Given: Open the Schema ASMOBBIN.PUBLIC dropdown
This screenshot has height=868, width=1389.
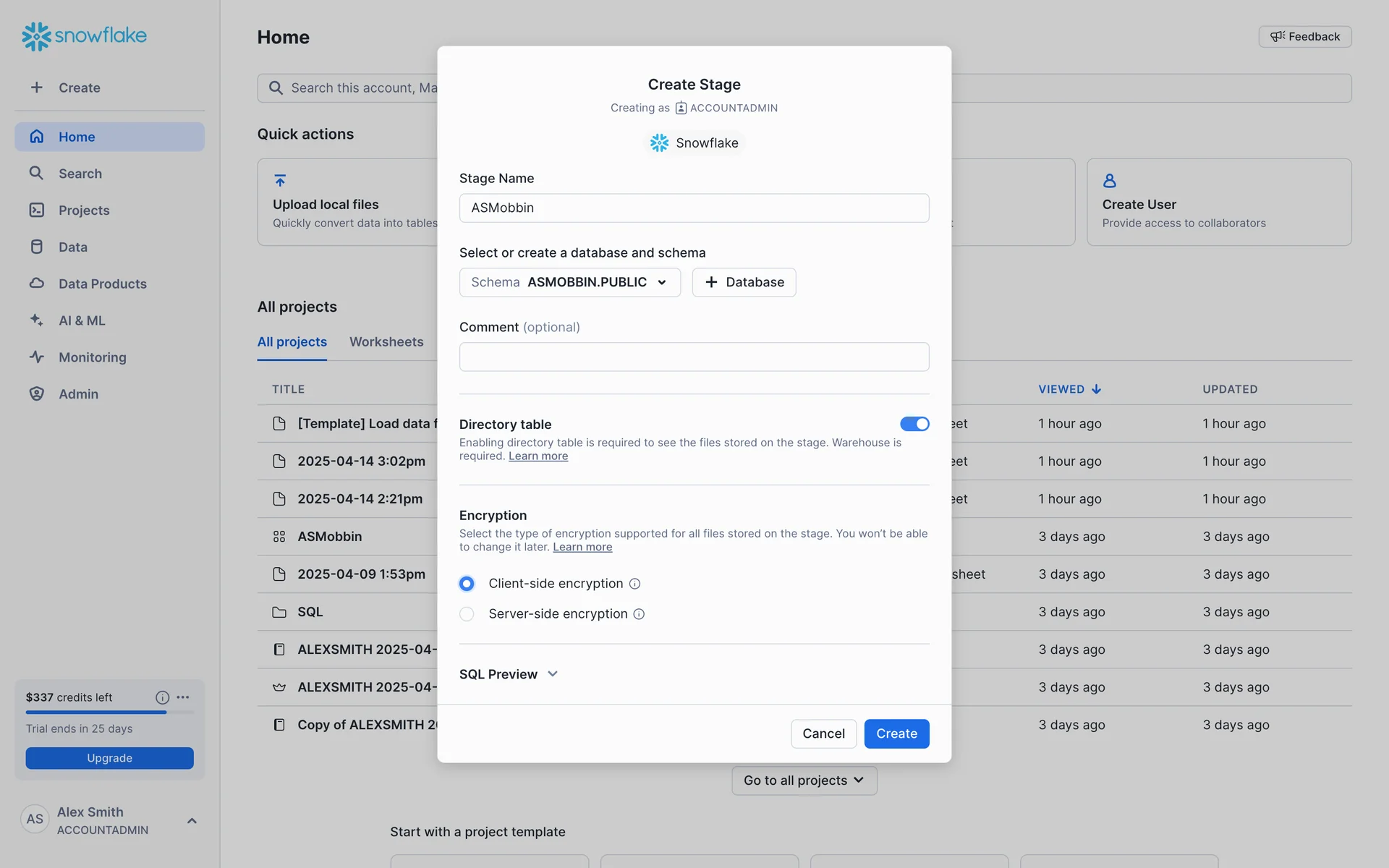Looking at the screenshot, I should (x=569, y=282).
